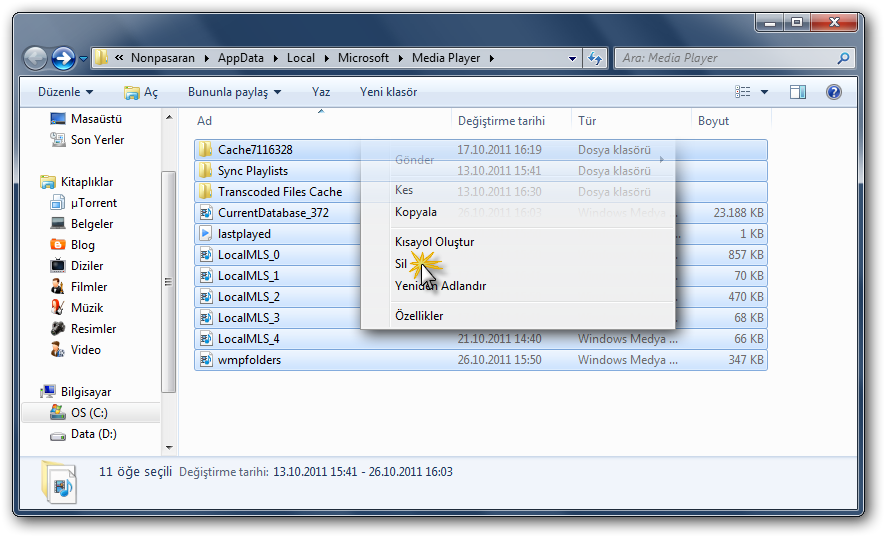Open Kitaplıklar in navigation pane

click(x=77, y=182)
